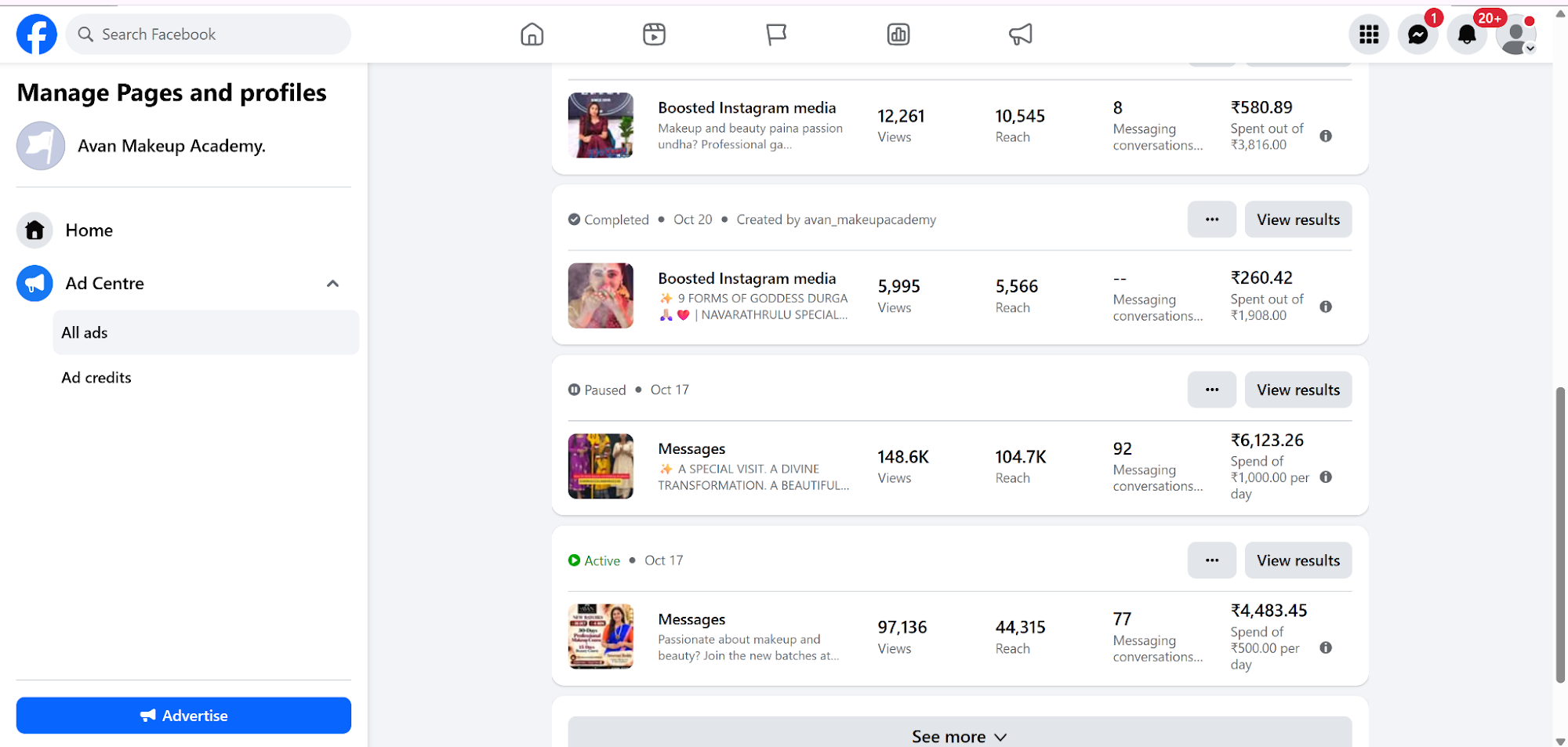Open the Home feed icon in top navigation
This screenshot has width=1568, height=747.
click(532, 34)
